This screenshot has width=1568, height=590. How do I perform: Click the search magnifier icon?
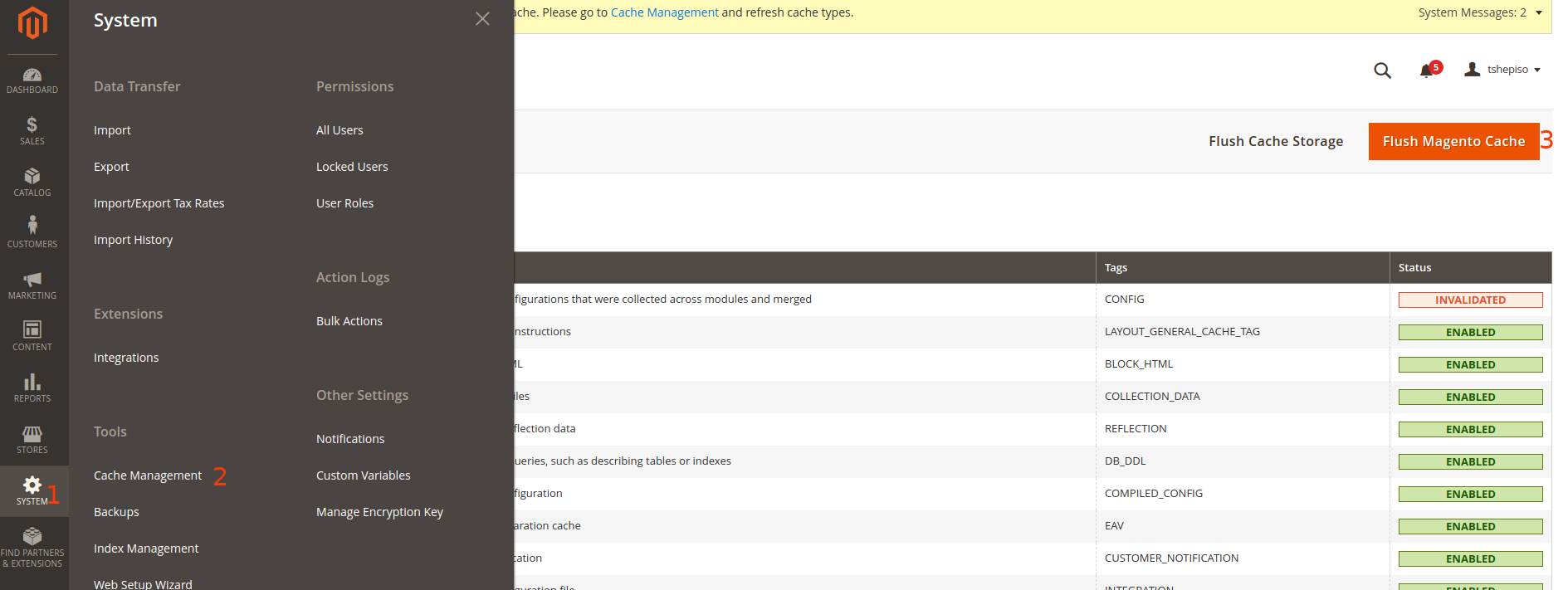click(1382, 71)
